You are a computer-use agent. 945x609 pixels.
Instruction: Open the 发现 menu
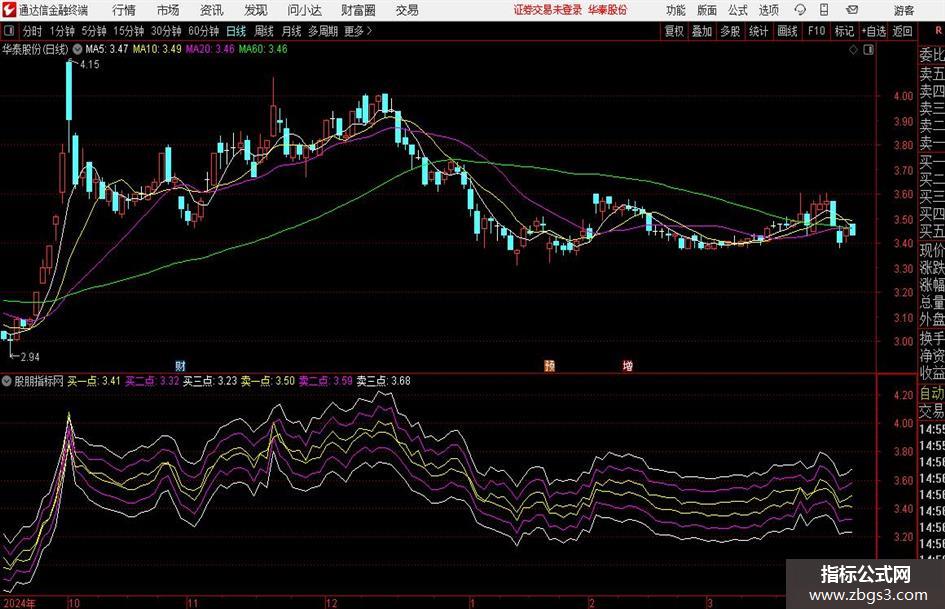pos(256,10)
